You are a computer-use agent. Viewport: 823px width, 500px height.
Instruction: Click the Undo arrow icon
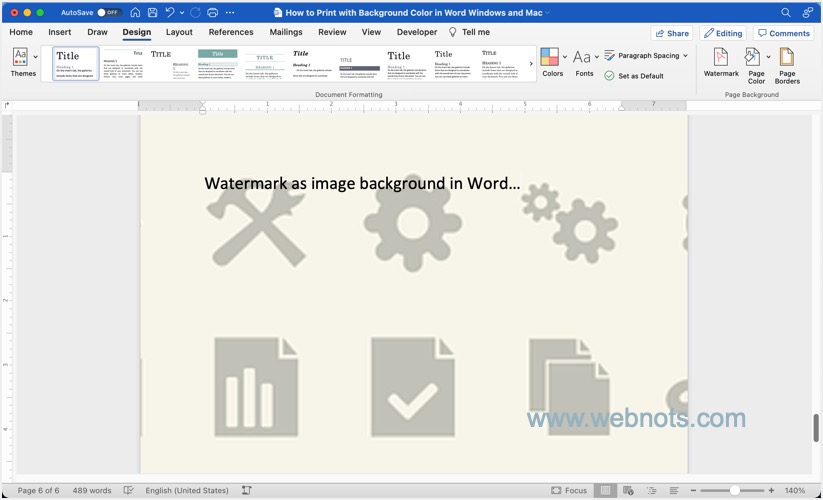171,13
